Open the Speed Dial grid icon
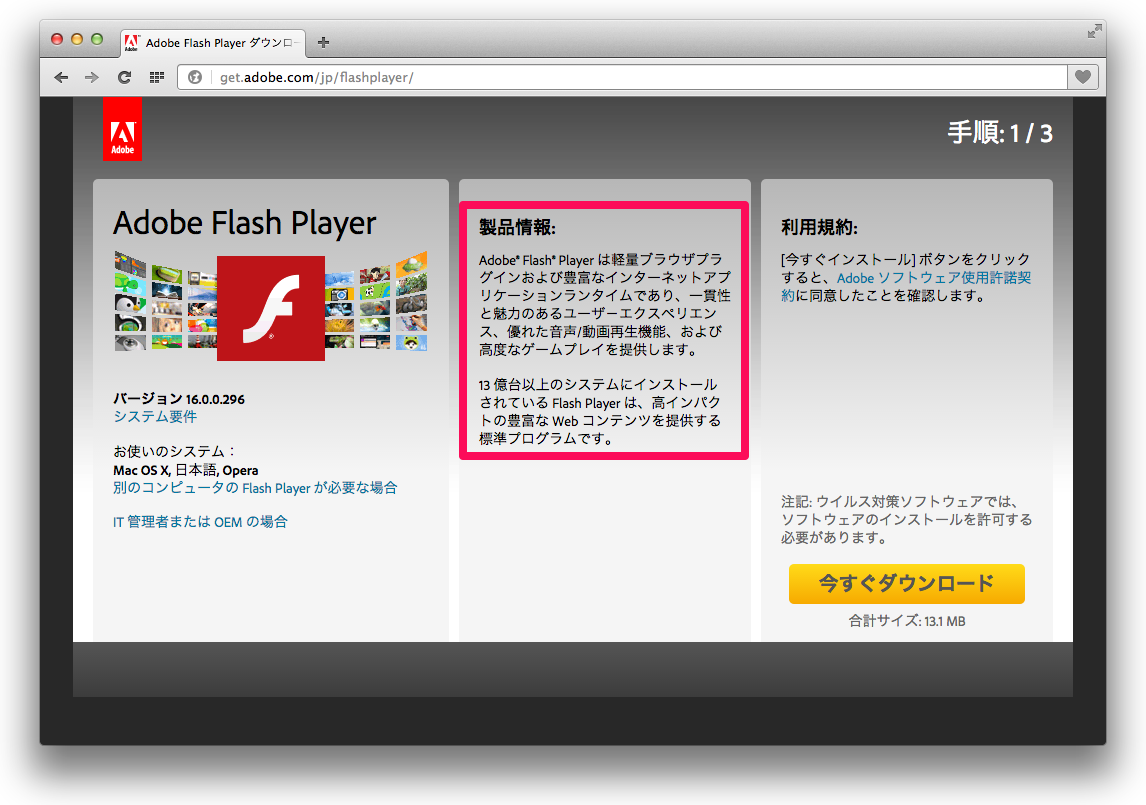The image size is (1146, 805). 156,77
